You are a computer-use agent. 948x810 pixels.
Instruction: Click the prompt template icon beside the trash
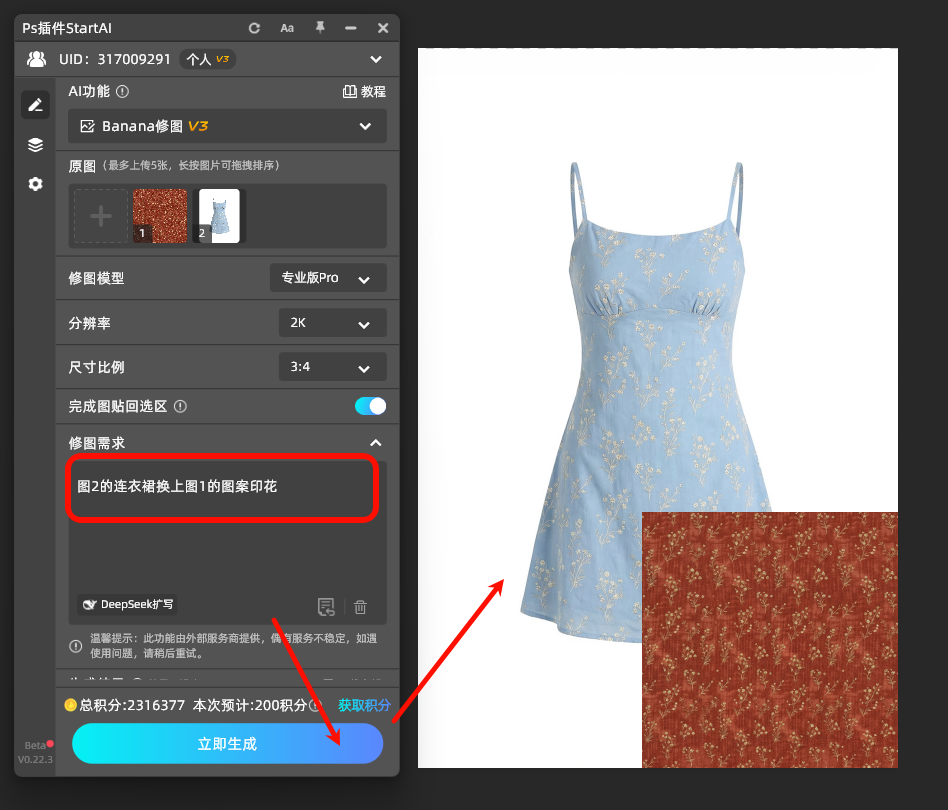[326, 607]
